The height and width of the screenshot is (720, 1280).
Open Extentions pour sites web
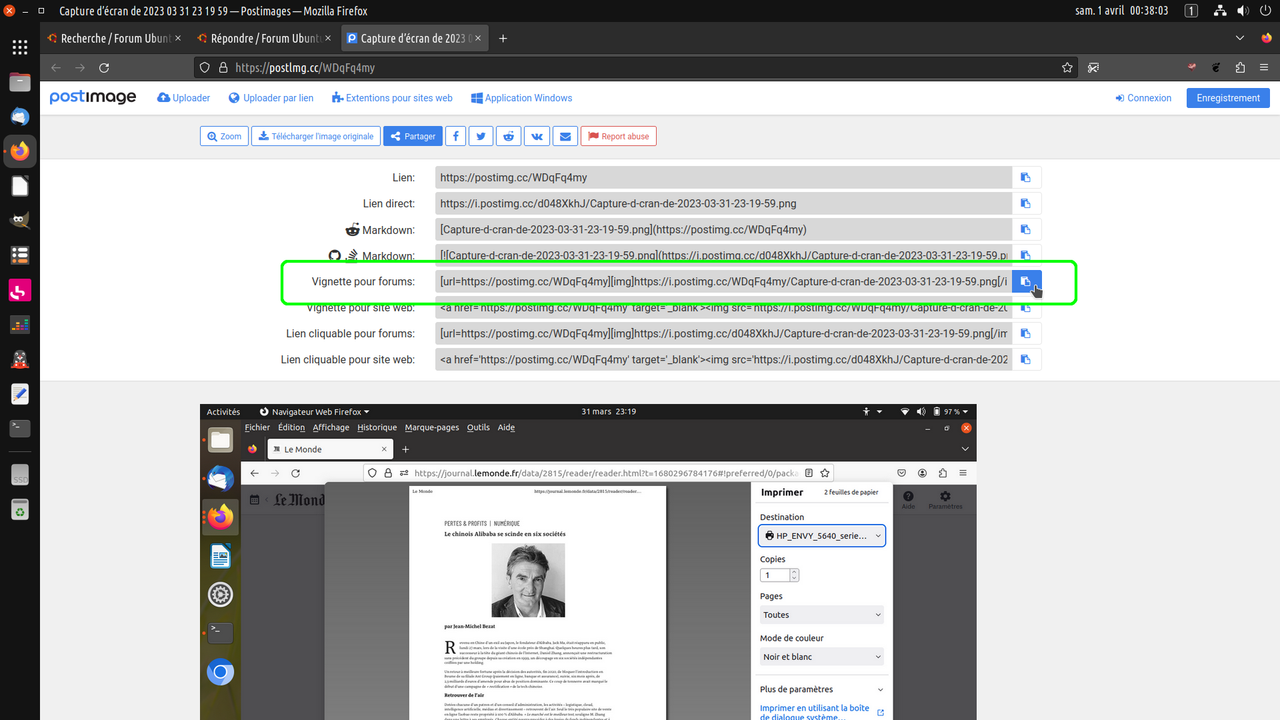coord(392,98)
